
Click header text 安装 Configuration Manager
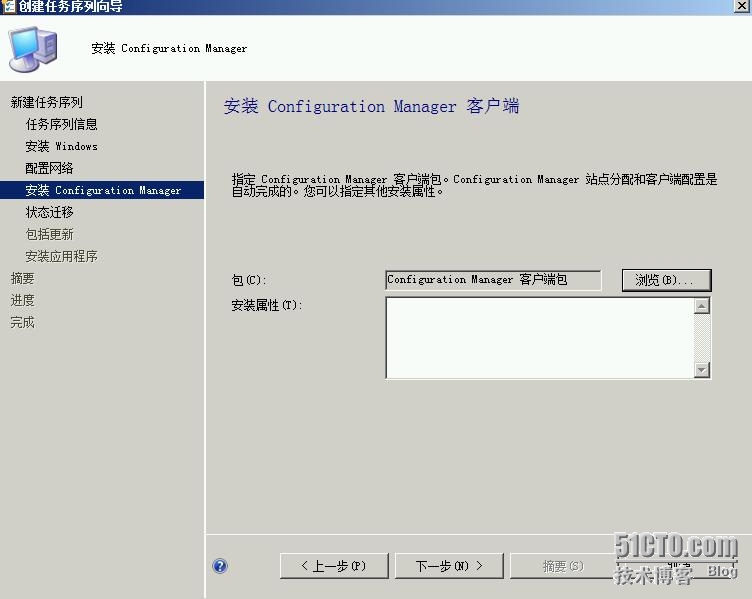169,48
